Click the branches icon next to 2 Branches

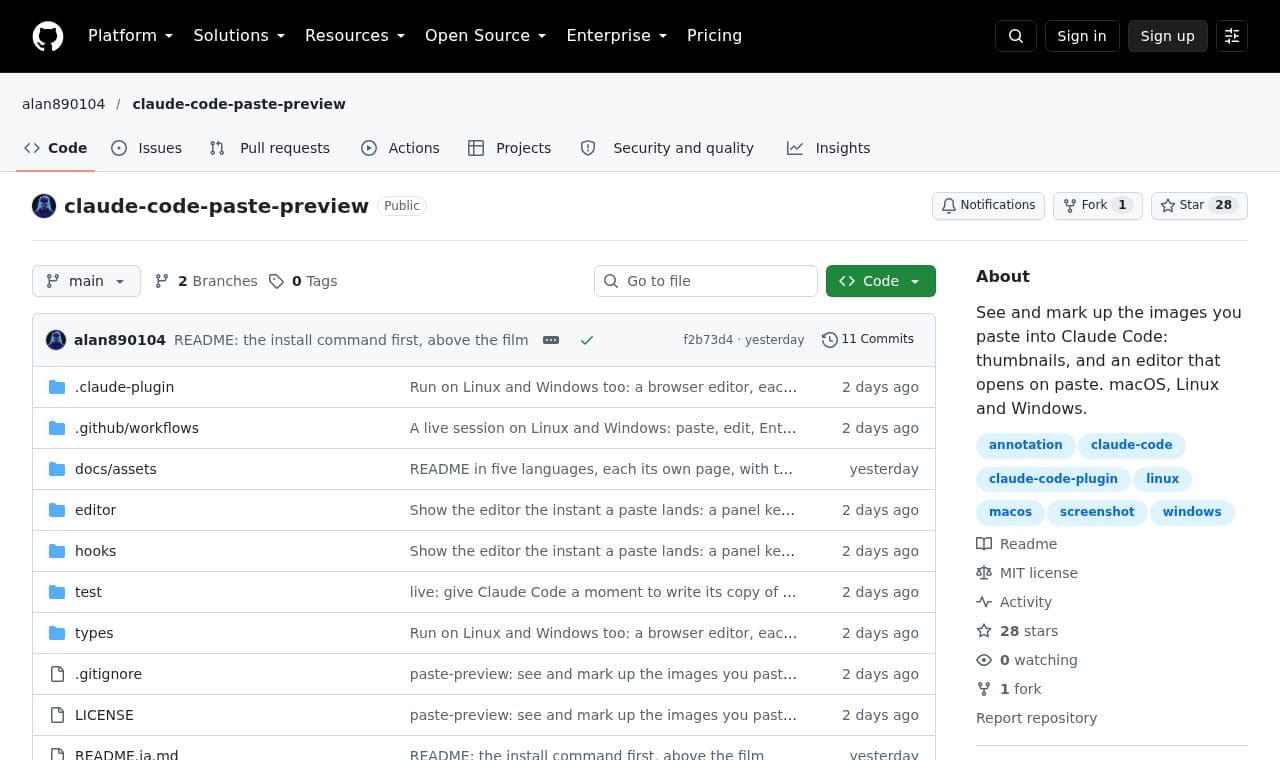pos(162,281)
